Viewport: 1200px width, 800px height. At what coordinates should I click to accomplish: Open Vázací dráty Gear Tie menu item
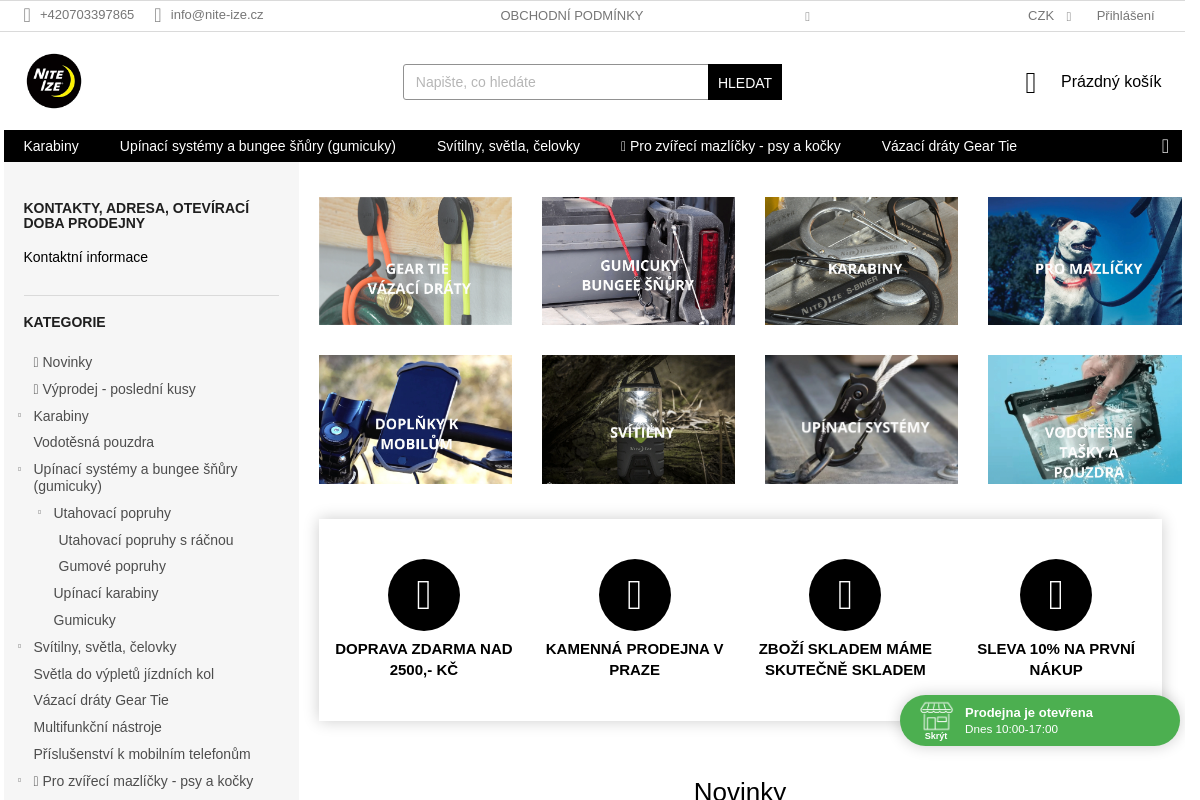948,146
